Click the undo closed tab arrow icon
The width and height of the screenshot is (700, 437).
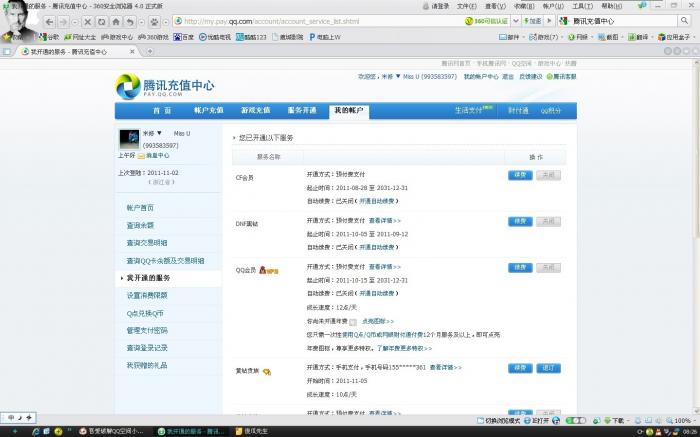pyautogui.click(x=129, y=21)
